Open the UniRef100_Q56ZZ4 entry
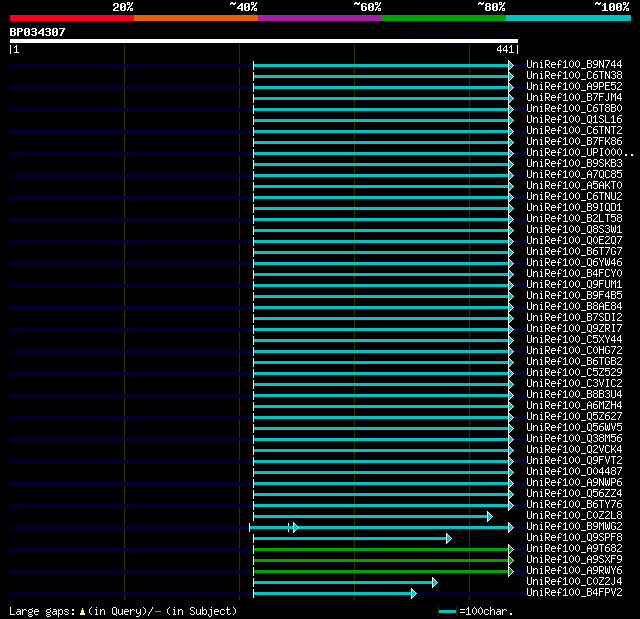This screenshot has height=619, width=640. [574, 494]
